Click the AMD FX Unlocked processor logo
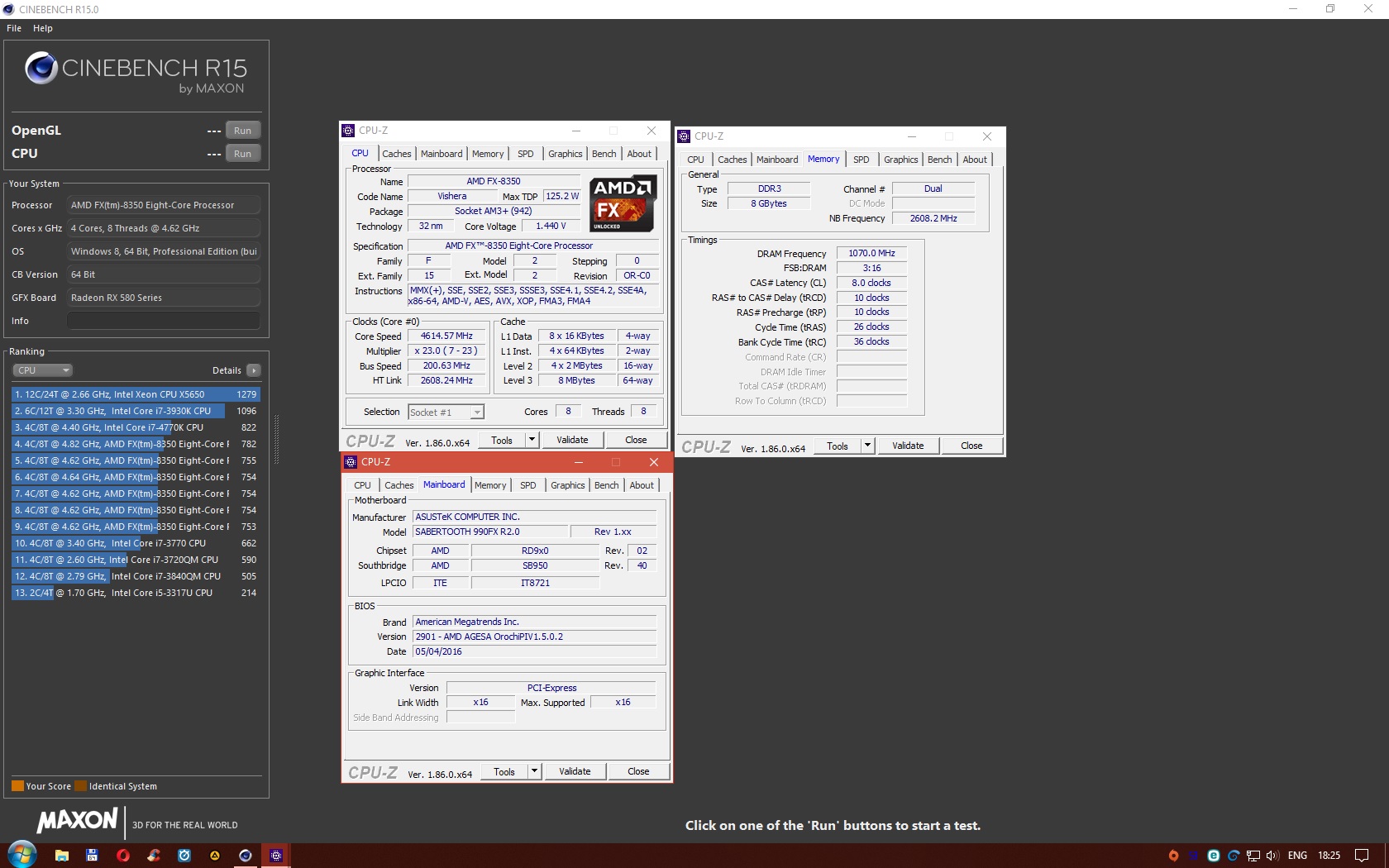The height and width of the screenshot is (868, 1389). [x=623, y=203]
